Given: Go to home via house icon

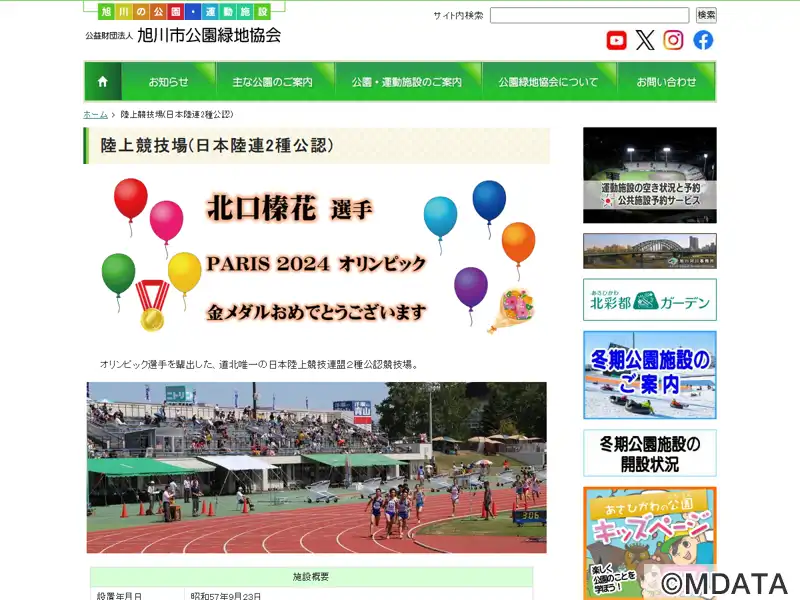Looking at the screenshot, I should tap(103, 82).
